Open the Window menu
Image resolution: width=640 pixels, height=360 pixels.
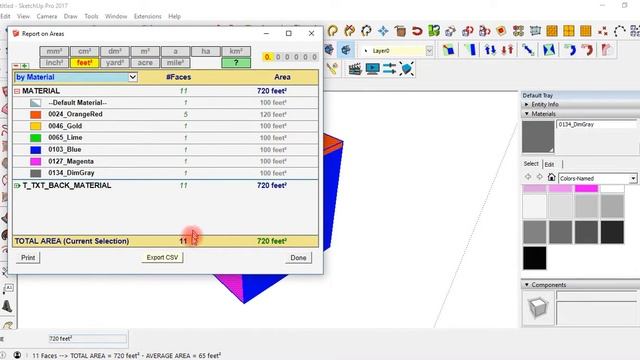pyautogui.click(x=116, y=16)
